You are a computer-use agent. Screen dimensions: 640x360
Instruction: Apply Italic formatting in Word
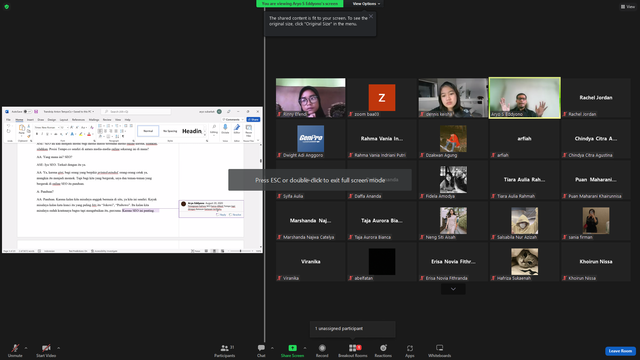tap(42, 134)
